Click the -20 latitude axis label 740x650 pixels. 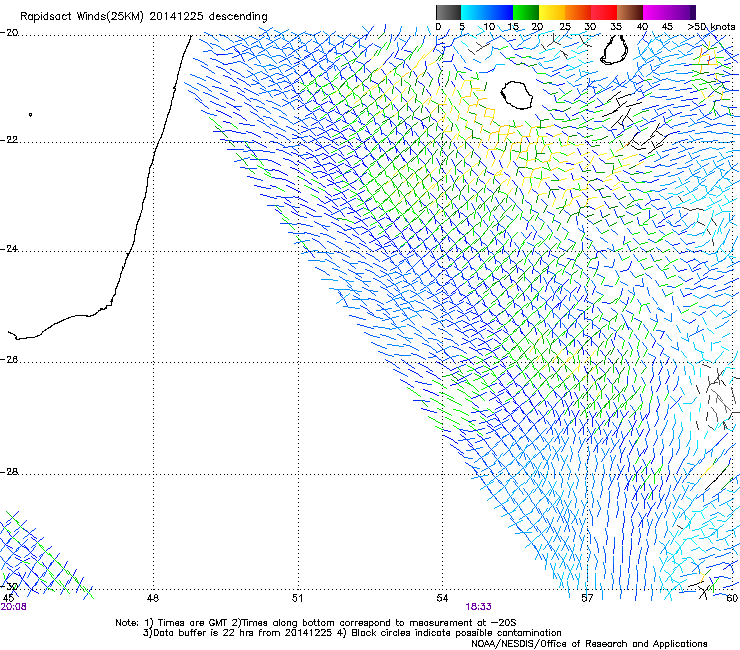coord(9,33)
